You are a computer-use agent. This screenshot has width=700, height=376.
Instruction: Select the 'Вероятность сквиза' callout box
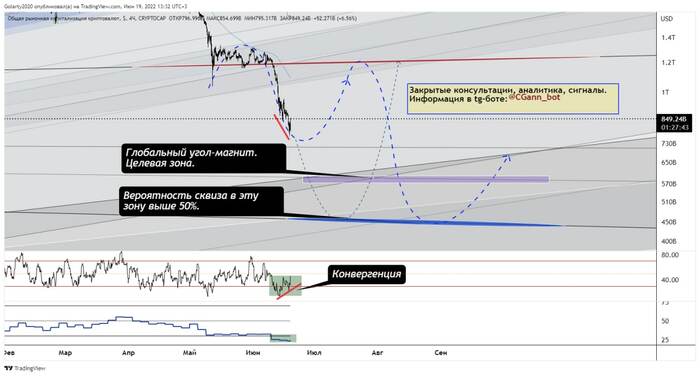pyautogui.click(x=202, y=201)
